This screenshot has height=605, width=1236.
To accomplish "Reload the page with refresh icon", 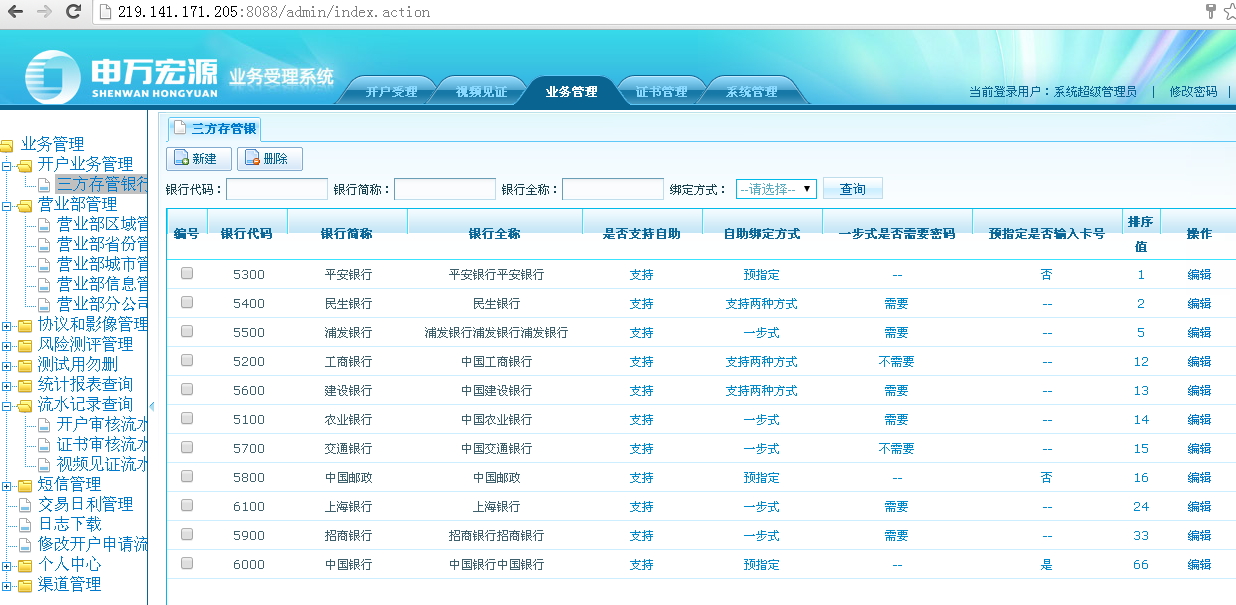I will [x=73, y=12].
